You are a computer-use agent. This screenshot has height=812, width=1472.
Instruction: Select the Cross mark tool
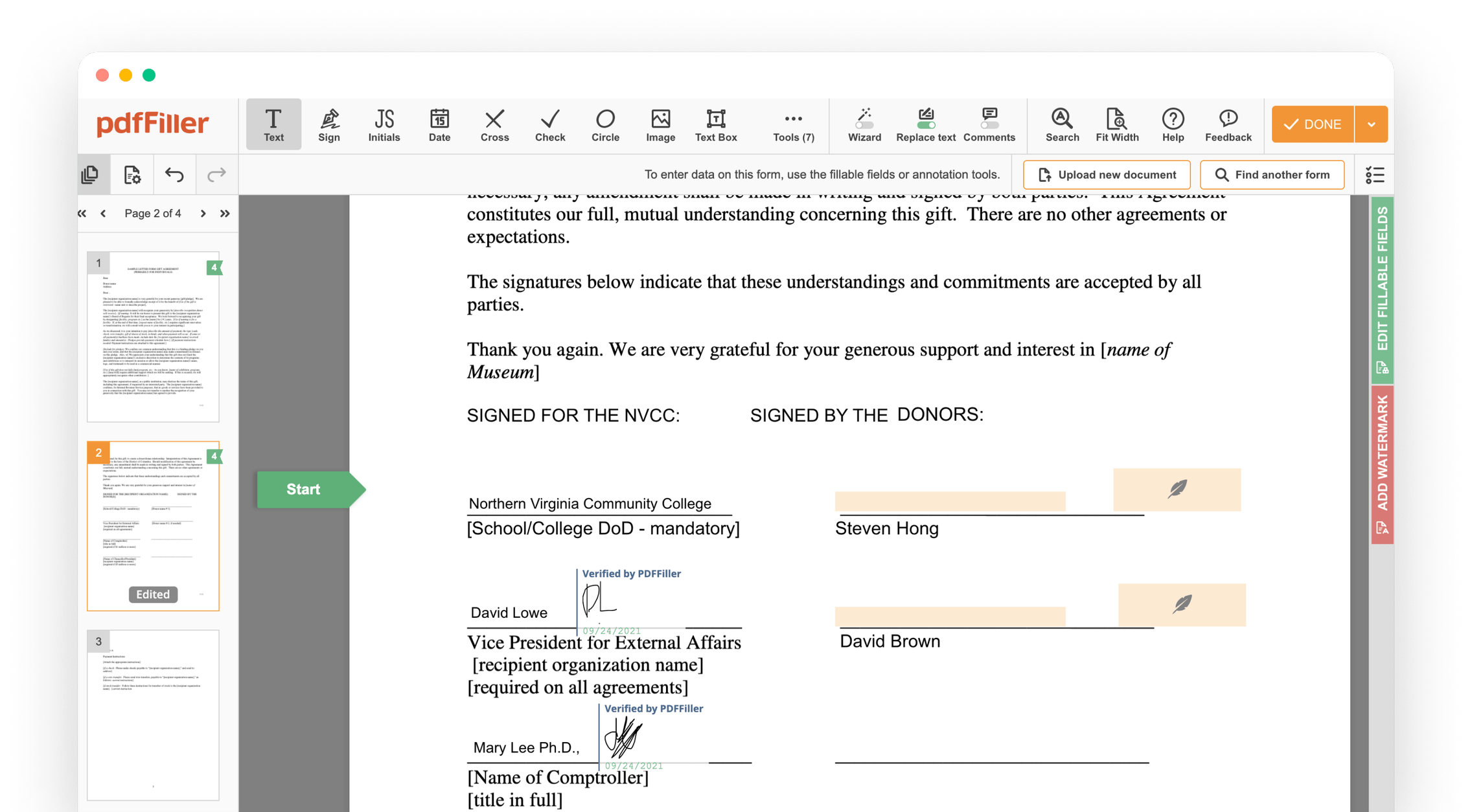[x=494, y=124]
